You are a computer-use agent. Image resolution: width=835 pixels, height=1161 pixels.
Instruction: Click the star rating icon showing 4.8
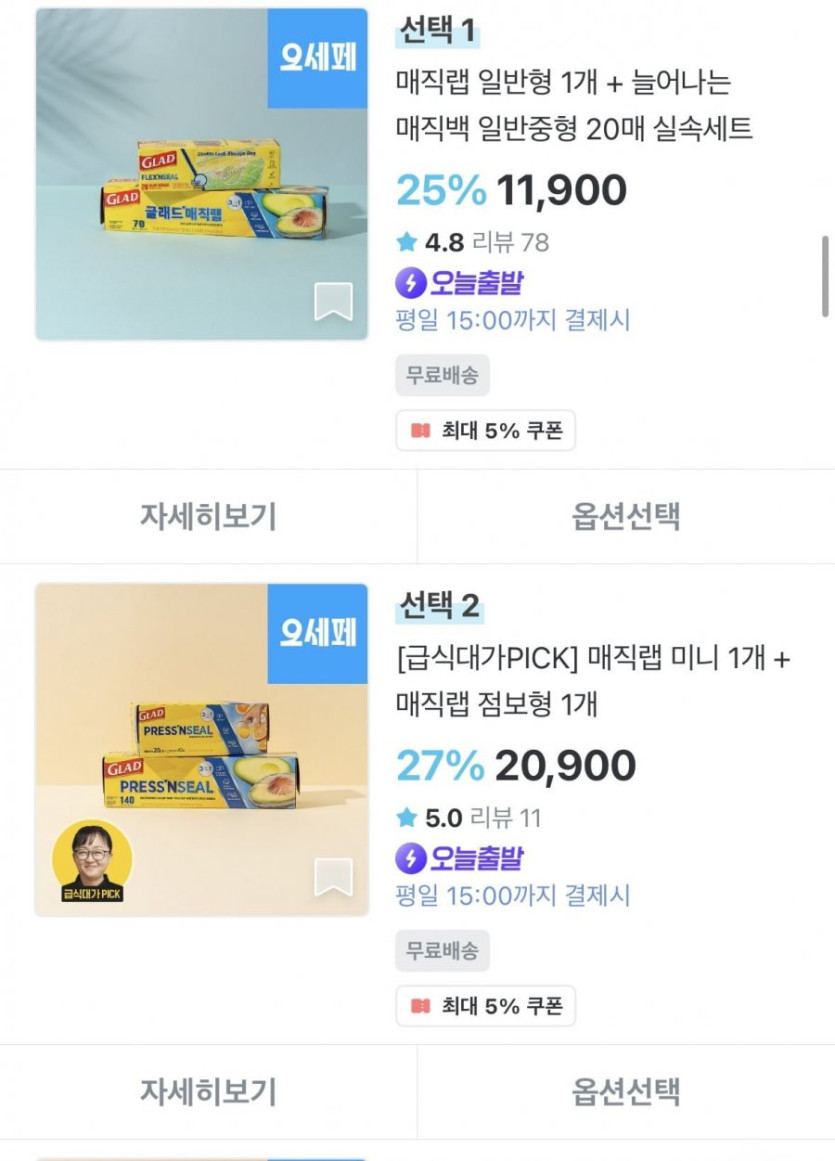406,242
